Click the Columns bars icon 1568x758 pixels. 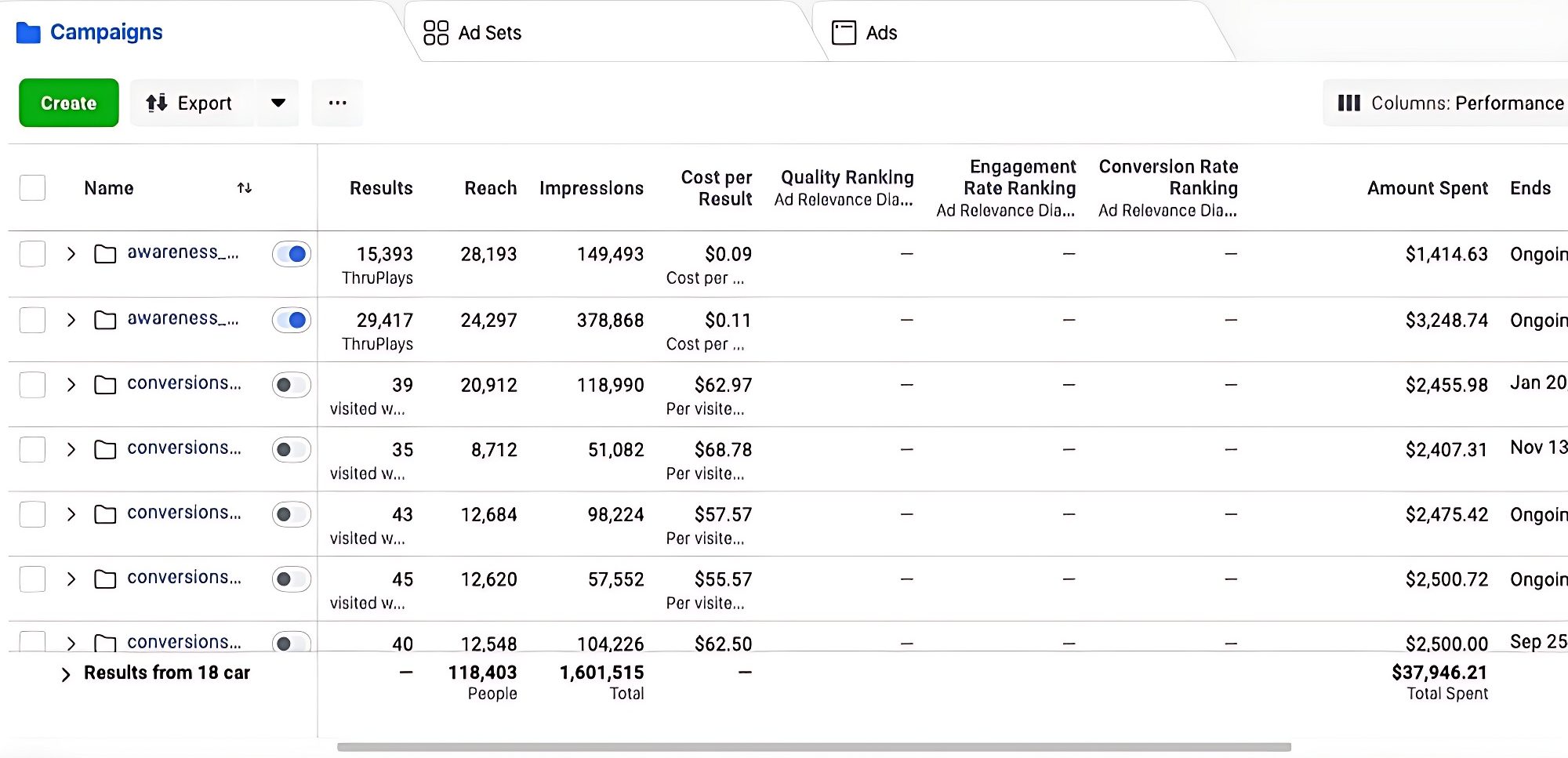1348,103
